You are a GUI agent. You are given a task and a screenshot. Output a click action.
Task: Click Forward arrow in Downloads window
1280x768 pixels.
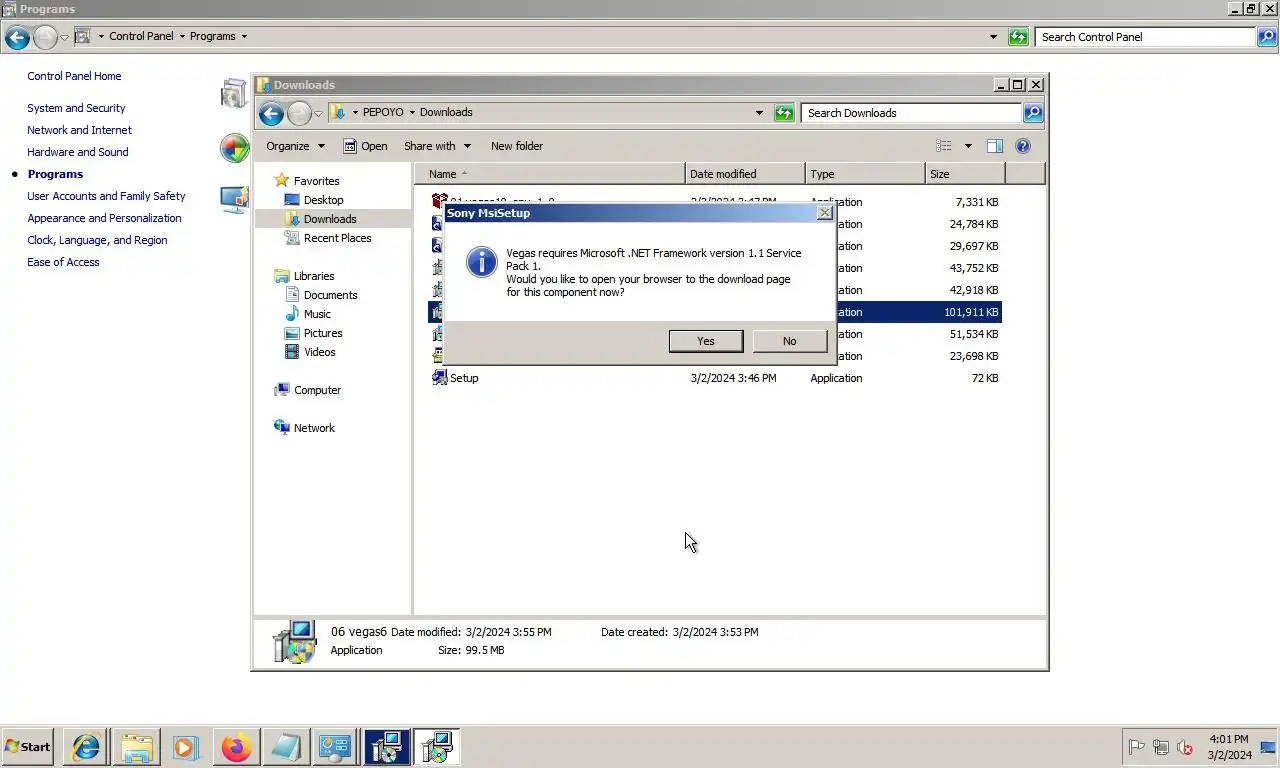(299, 113)
